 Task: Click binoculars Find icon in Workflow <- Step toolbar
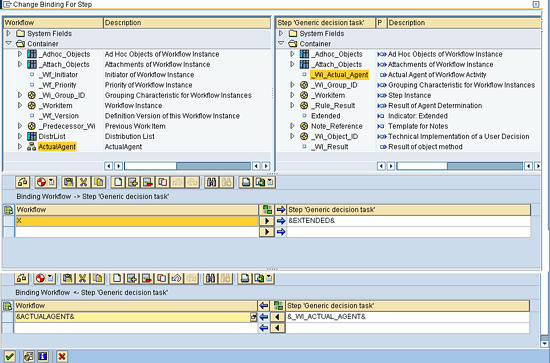[210, 278]
